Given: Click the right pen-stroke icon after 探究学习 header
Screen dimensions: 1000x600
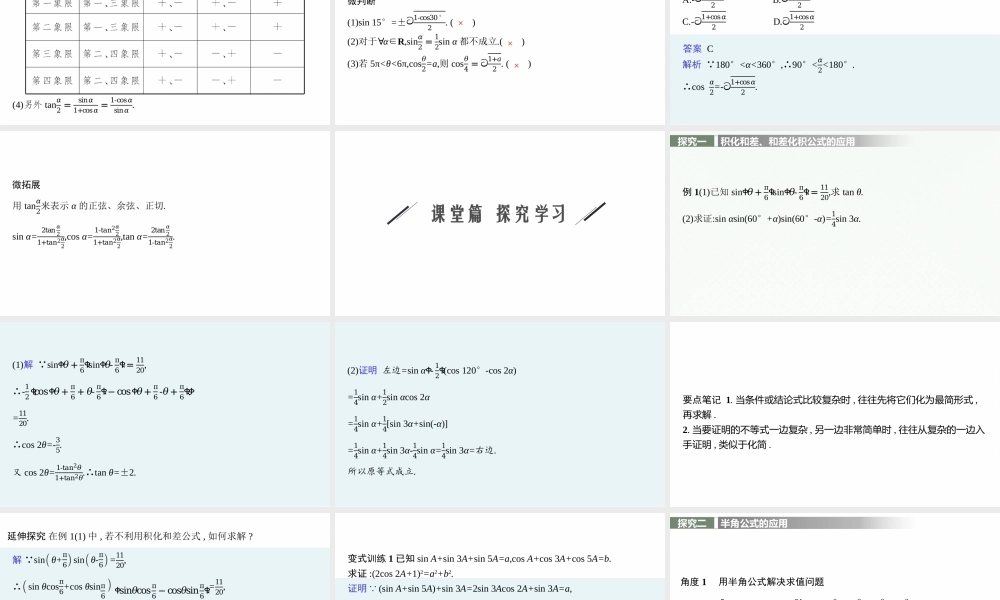Looking at the screenshot, I should point(592,211).
